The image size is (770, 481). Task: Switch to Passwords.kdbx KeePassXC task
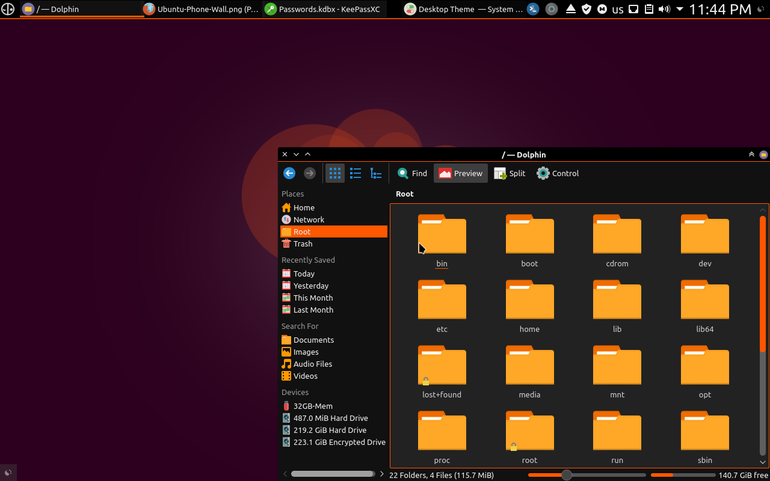click(x=325, y=9)
